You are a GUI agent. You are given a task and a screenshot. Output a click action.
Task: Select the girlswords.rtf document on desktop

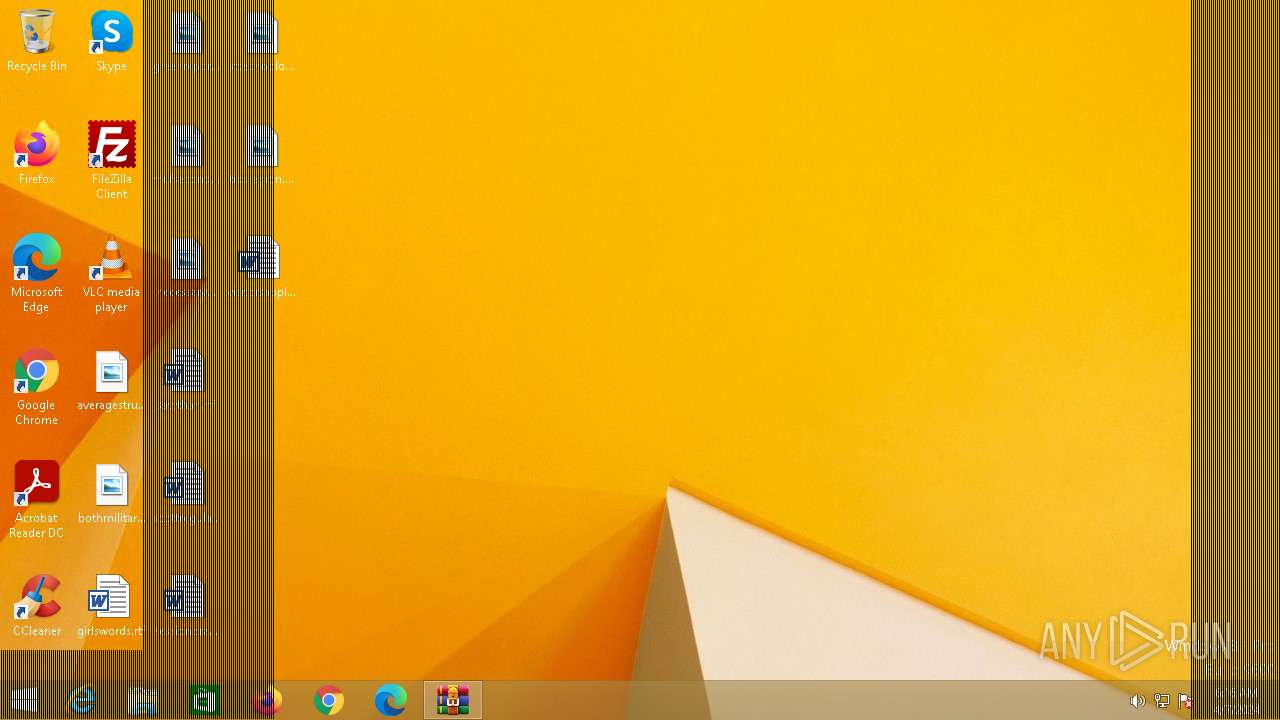pos(111,606)
